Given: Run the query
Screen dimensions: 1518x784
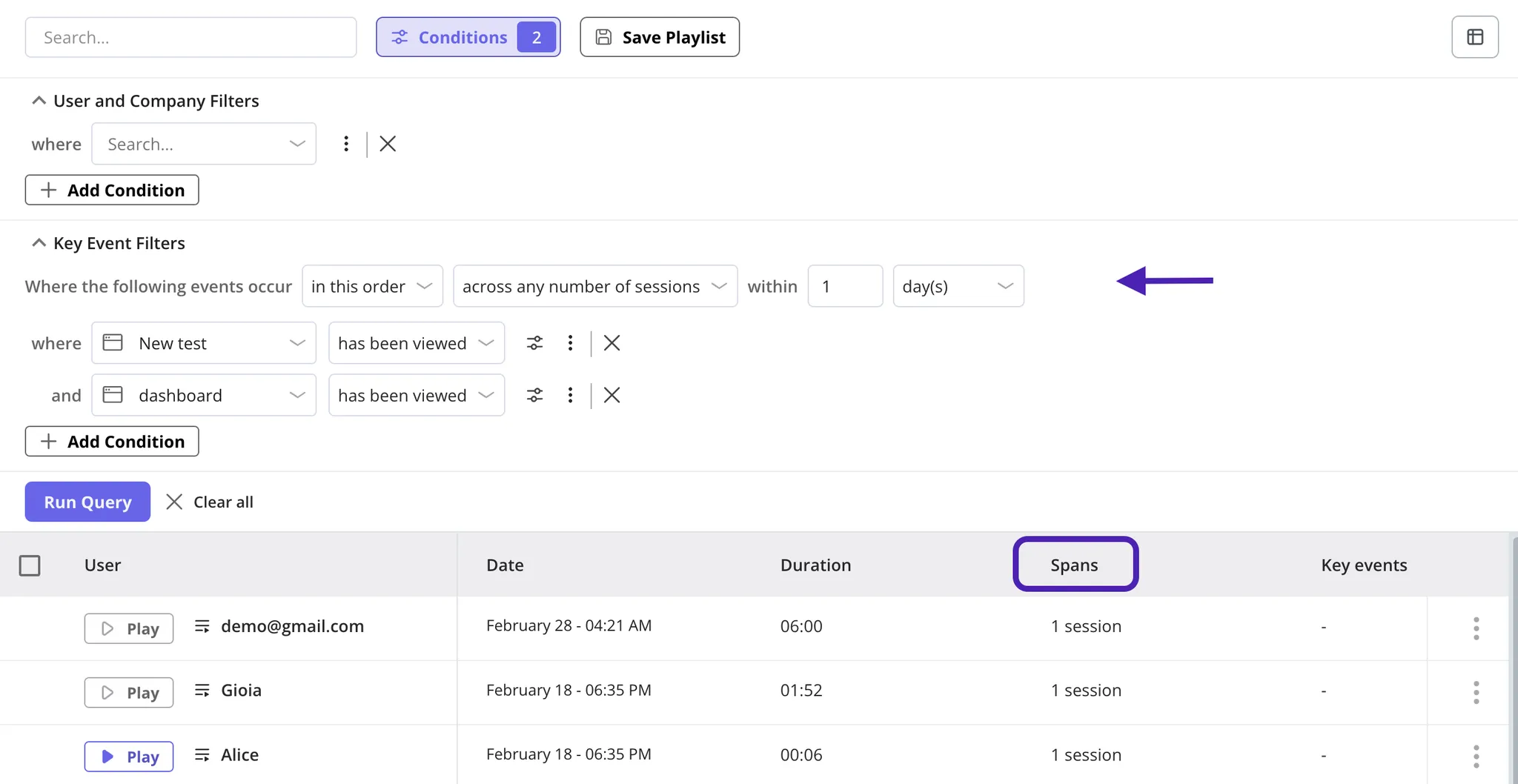Looking at the screenshot, I should click(87, 502).
